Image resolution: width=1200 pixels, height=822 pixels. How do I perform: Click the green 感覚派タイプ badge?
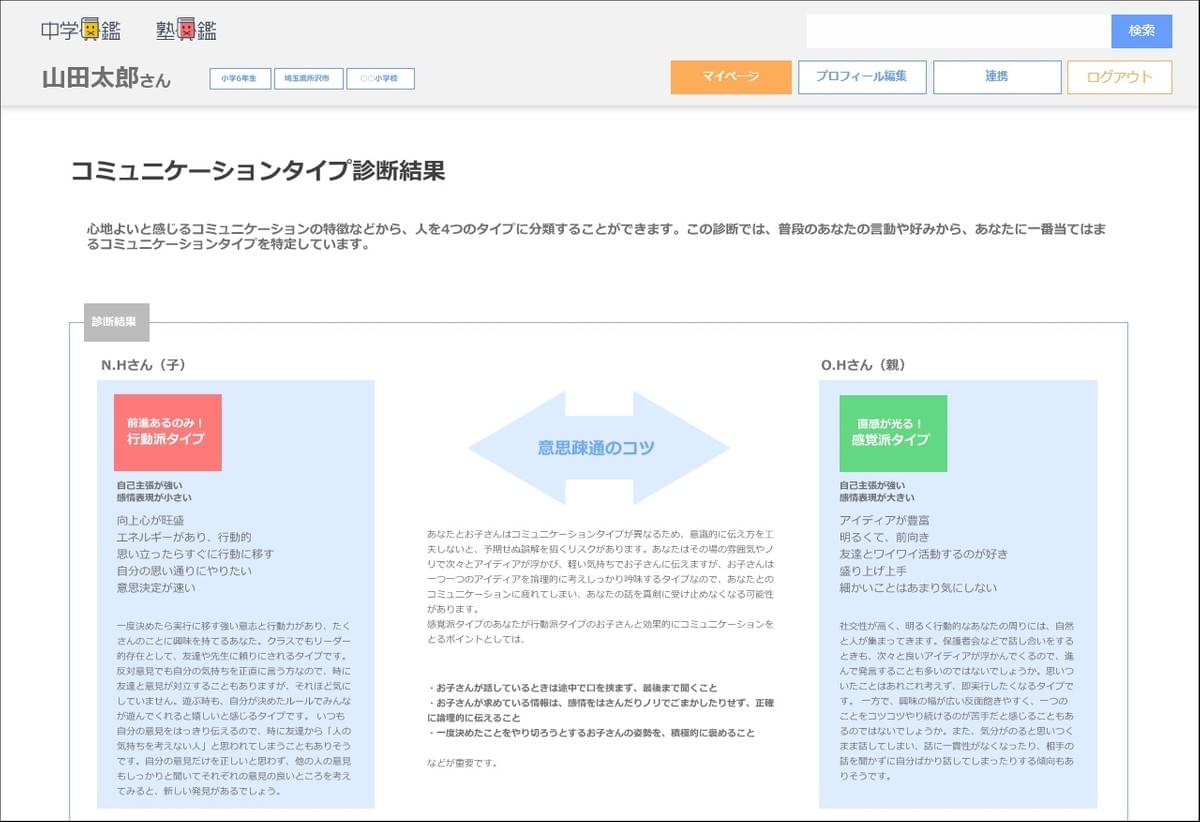(x=892, y=432)
